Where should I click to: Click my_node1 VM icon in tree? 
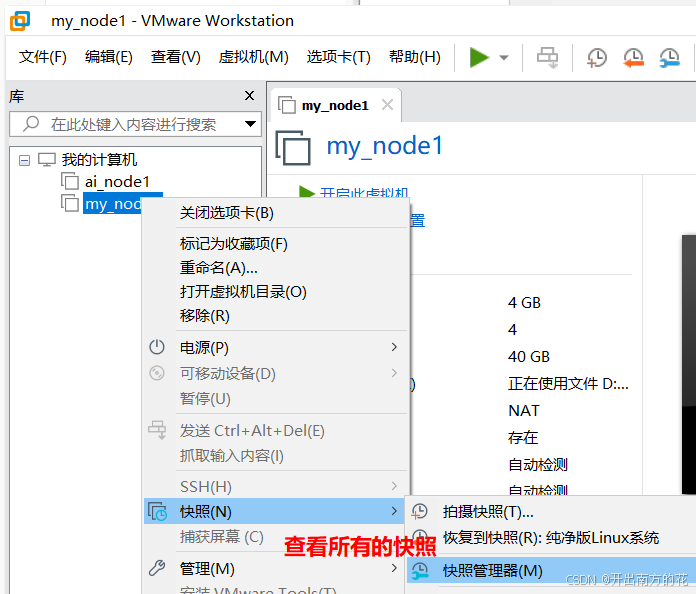pos(70,203)
